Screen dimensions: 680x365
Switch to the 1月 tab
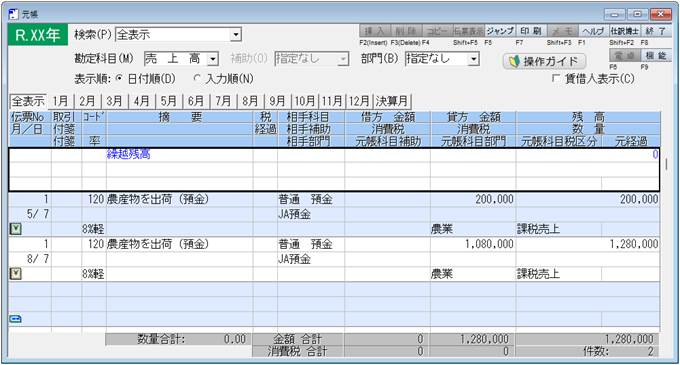[x=60, y=101]
